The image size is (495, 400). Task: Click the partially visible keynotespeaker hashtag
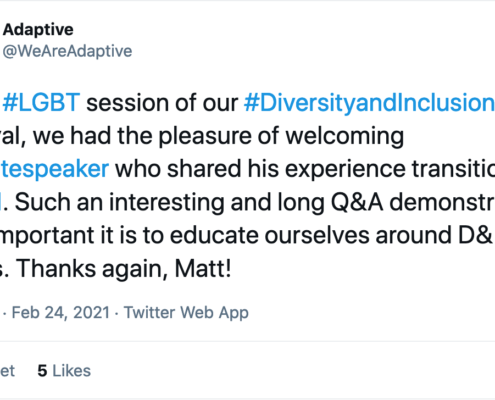(54, 169)
